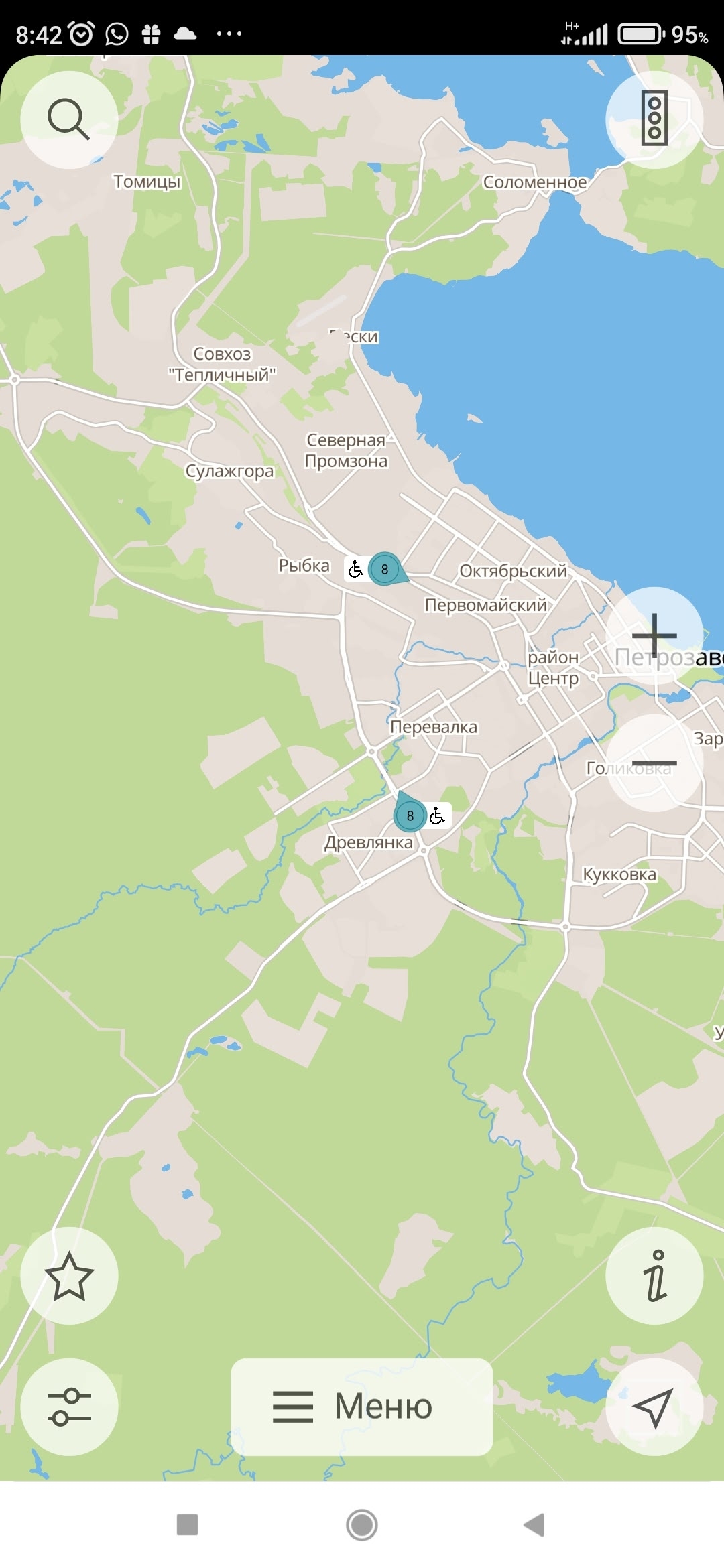Open the Меню button
The height and width of the screenshot is (1568, 724).
[362, 1407]
